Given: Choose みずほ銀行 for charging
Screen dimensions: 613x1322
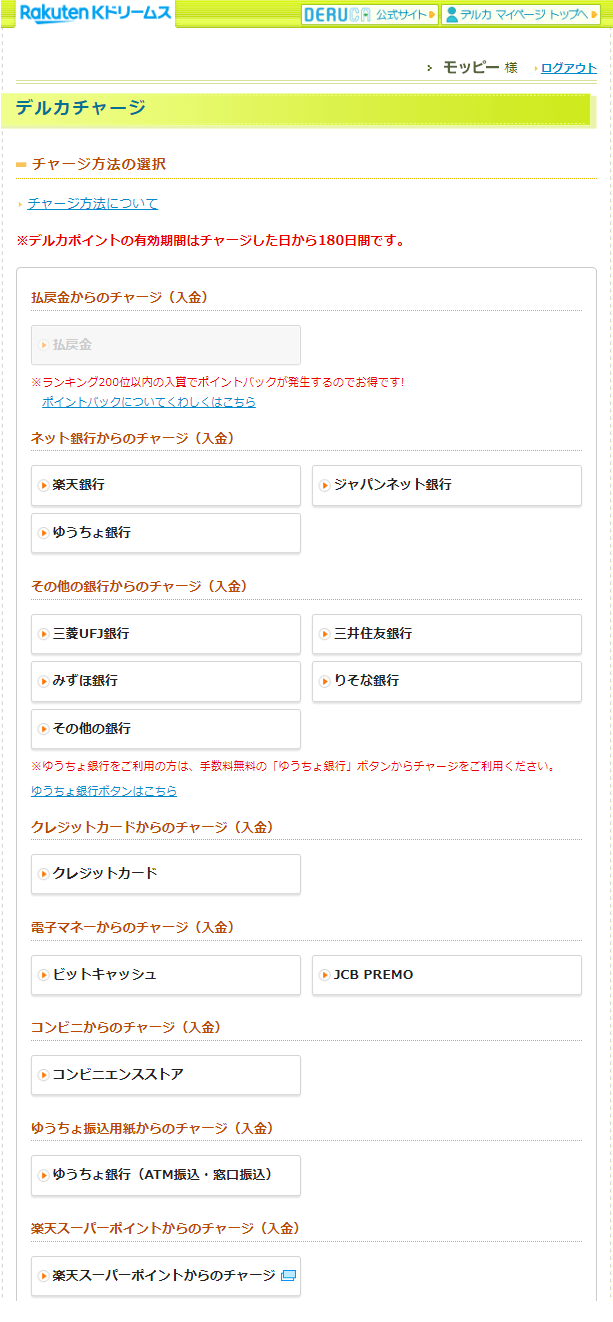Looking at the screenshot, I should (x=166, y=681).
